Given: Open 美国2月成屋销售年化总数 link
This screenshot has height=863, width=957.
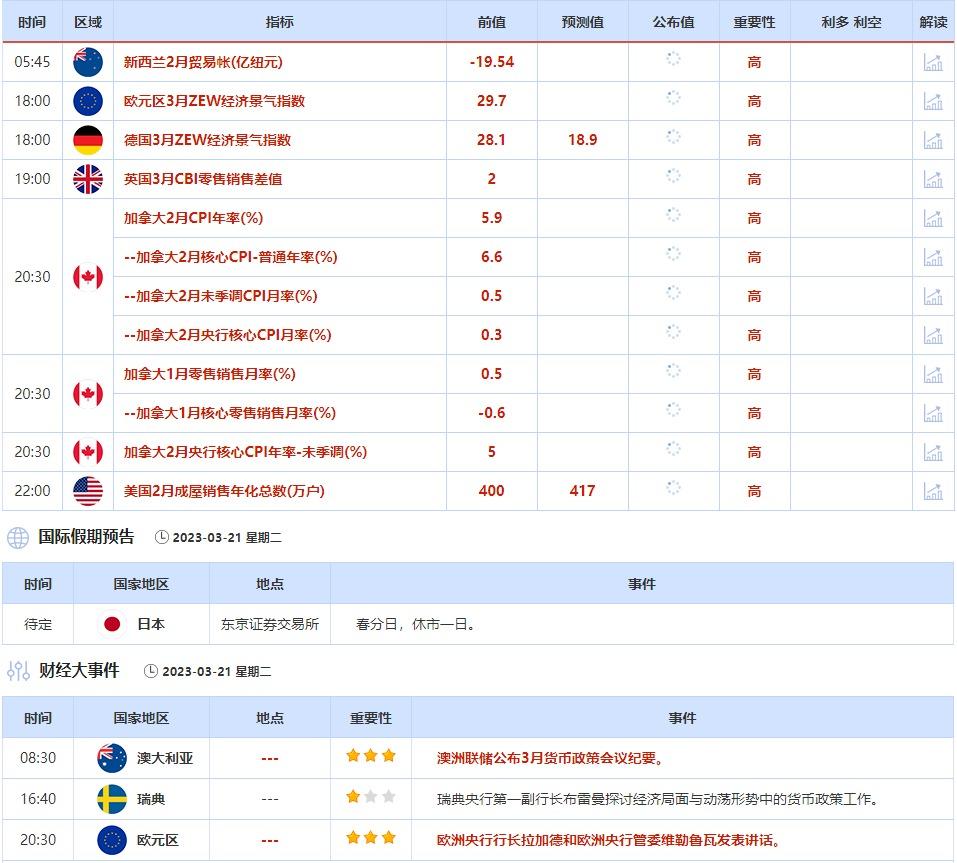Looking at the screenshot, I should (224, 491).
